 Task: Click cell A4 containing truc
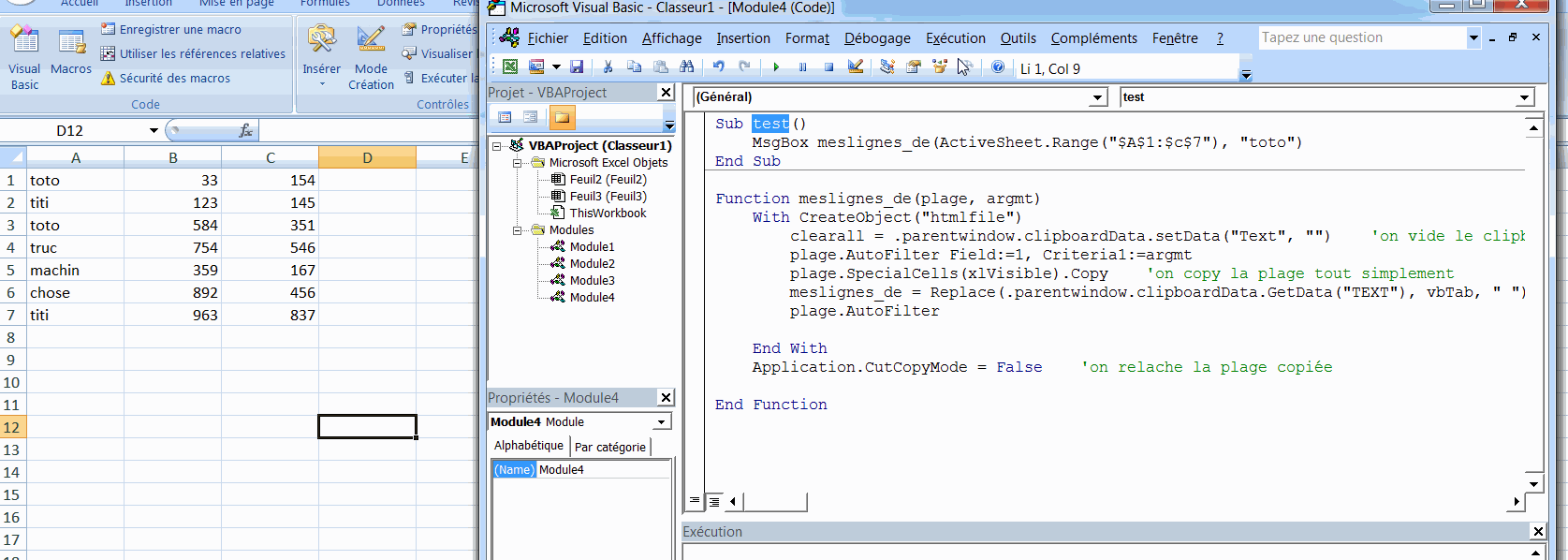75,248
